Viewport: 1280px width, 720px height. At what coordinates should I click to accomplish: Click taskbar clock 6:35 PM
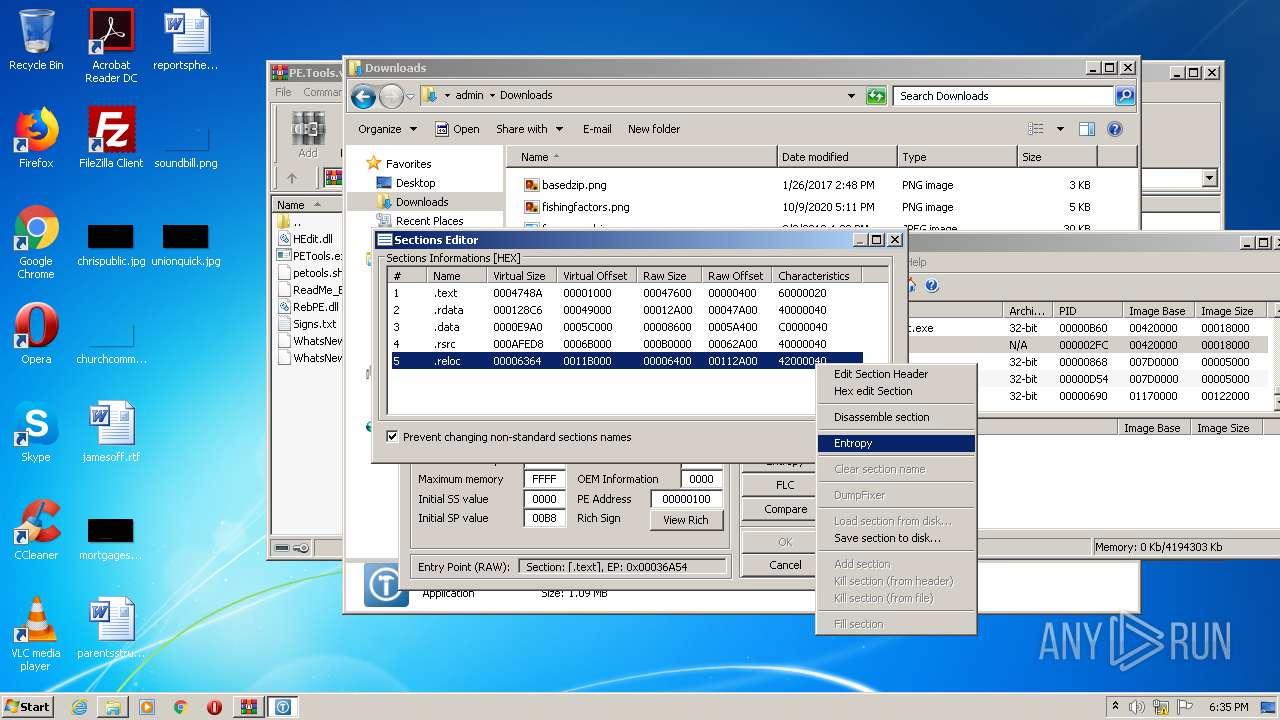(x=1228, y=706)
